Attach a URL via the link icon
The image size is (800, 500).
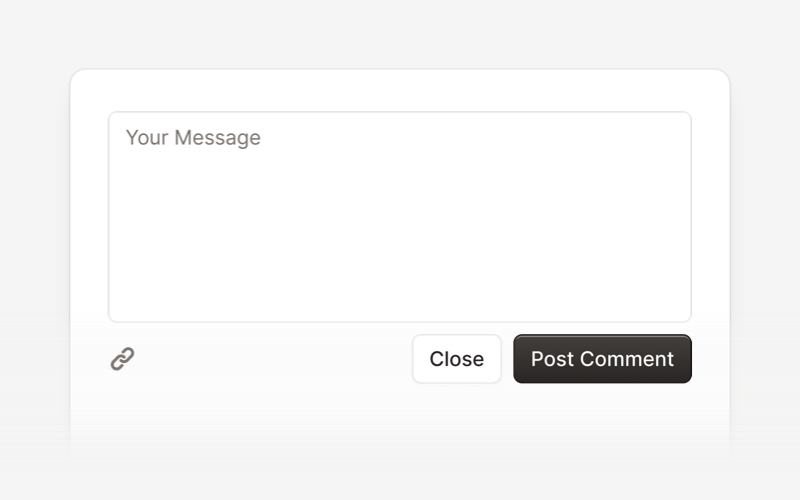[122, 359]
